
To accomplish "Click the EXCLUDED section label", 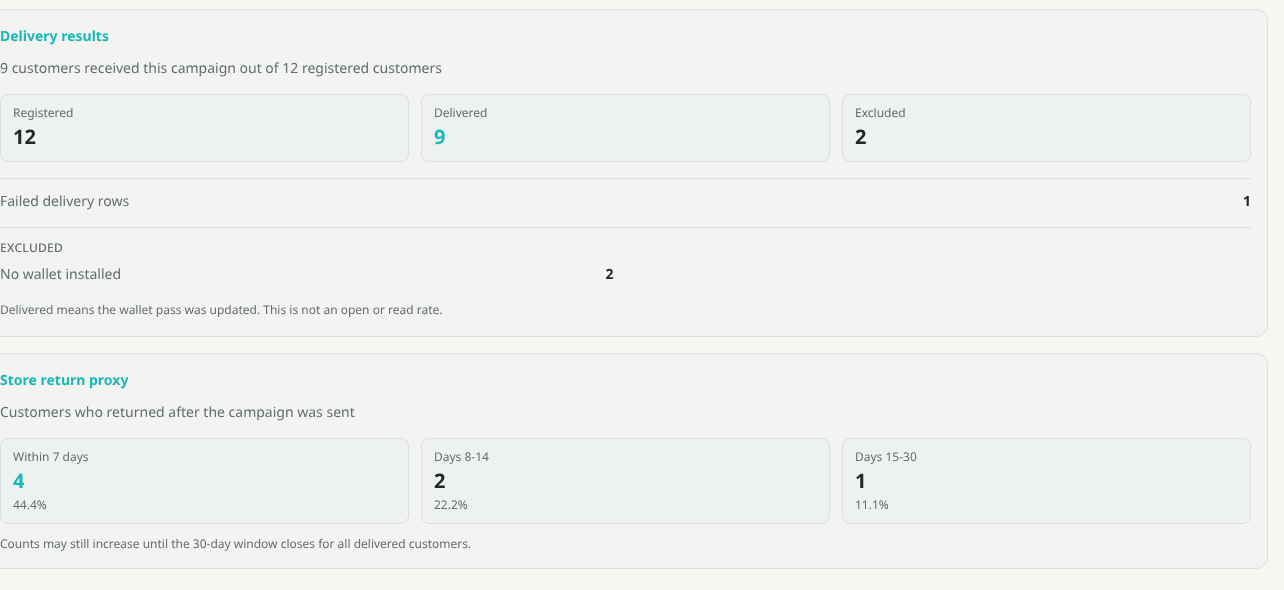I will pos(31,247).
